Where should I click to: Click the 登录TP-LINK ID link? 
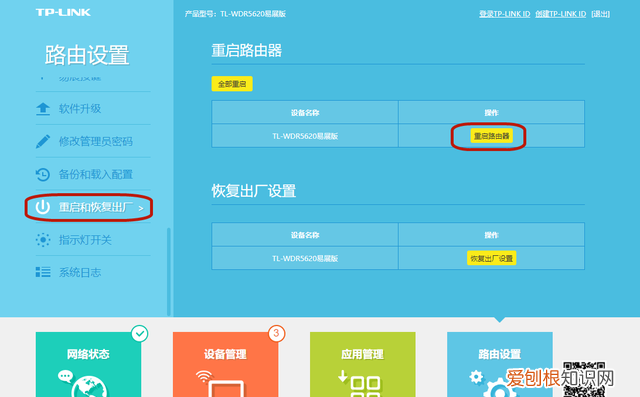(x=504, y=14)
